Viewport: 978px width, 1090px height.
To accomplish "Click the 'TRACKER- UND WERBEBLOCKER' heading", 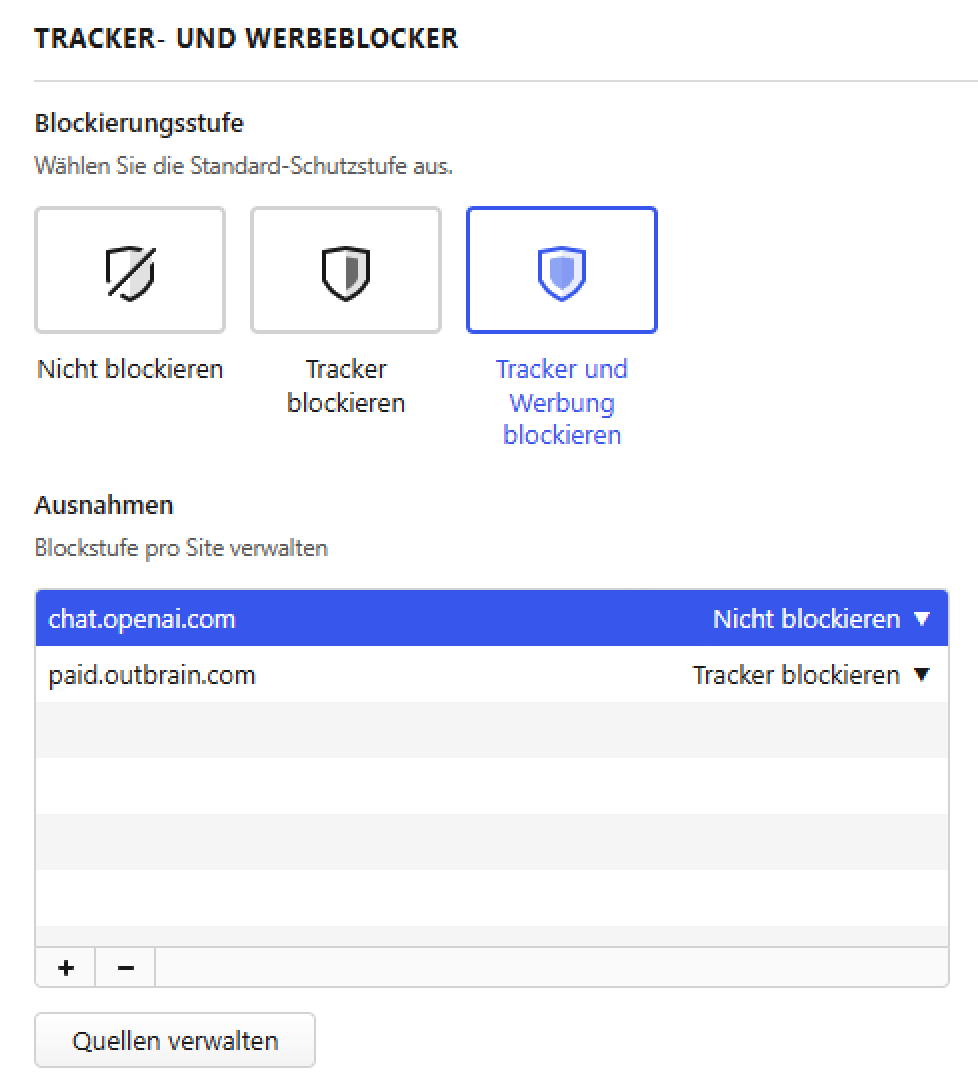I will (246, 39).
